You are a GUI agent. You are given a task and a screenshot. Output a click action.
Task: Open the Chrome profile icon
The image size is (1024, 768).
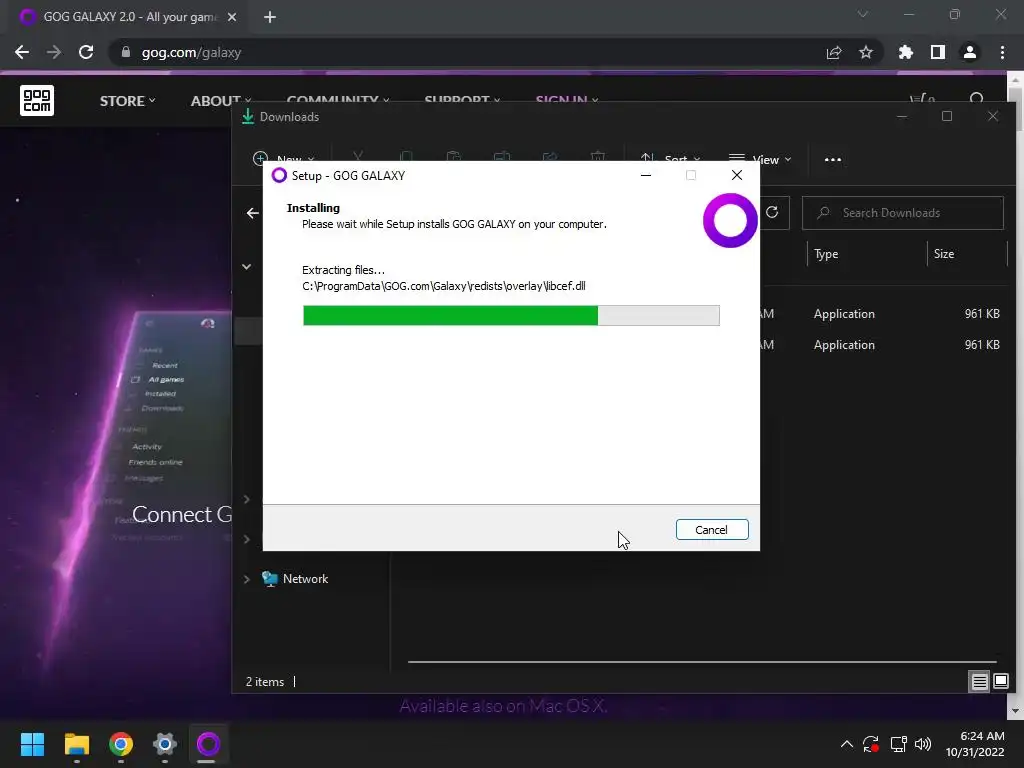pyautogui.click(x=970, y=52)
